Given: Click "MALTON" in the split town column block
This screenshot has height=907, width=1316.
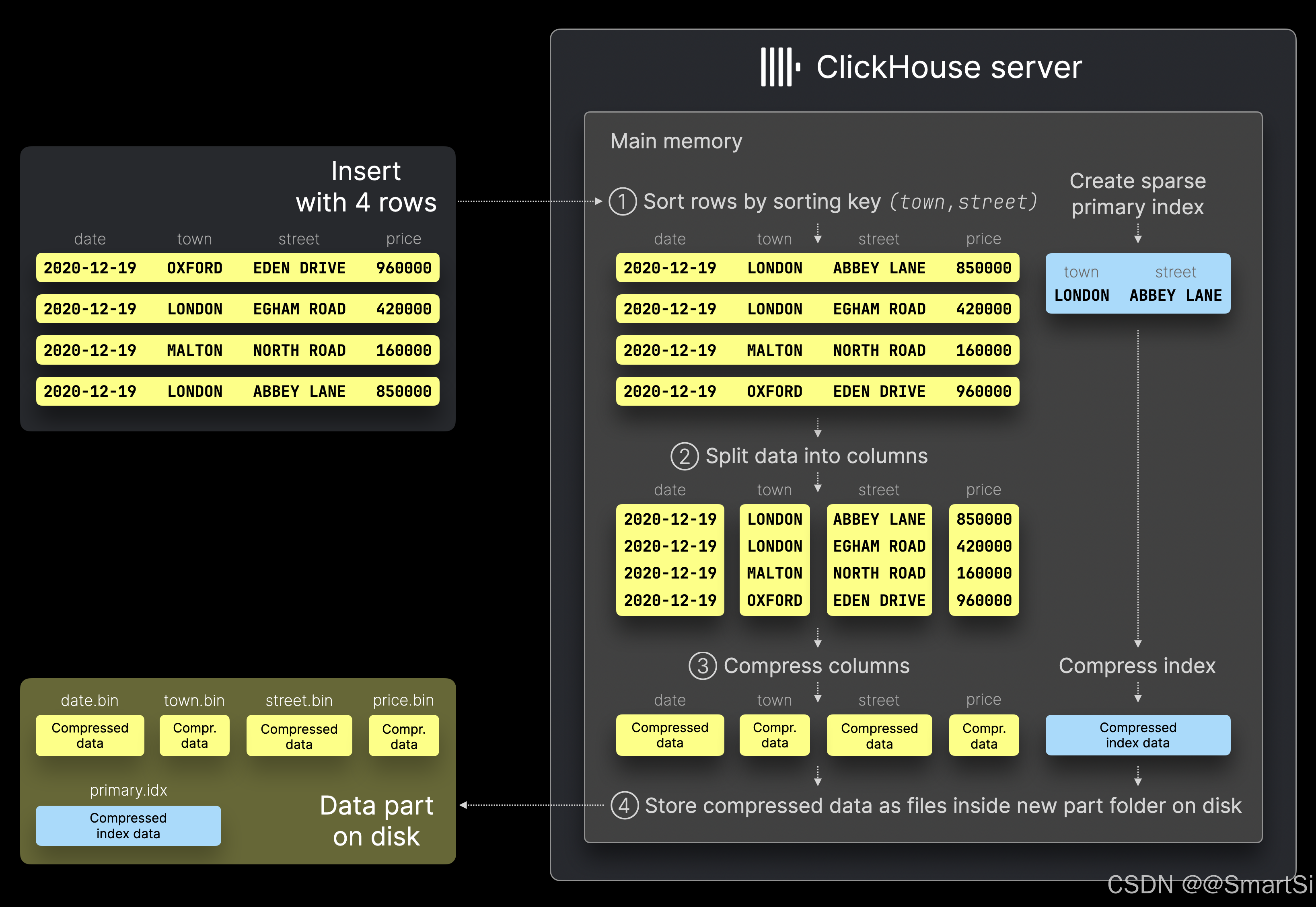Looking at the screenshot, I should 774,573.
